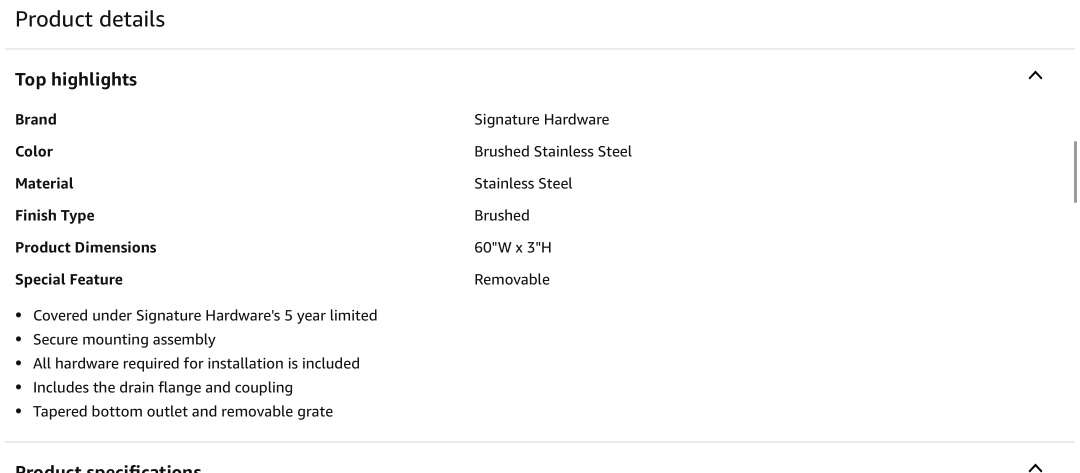Screen dimensions: 1080x473
Task: Click the 60"W x 3"H dimensions value
Action: (x=512, y=247)
